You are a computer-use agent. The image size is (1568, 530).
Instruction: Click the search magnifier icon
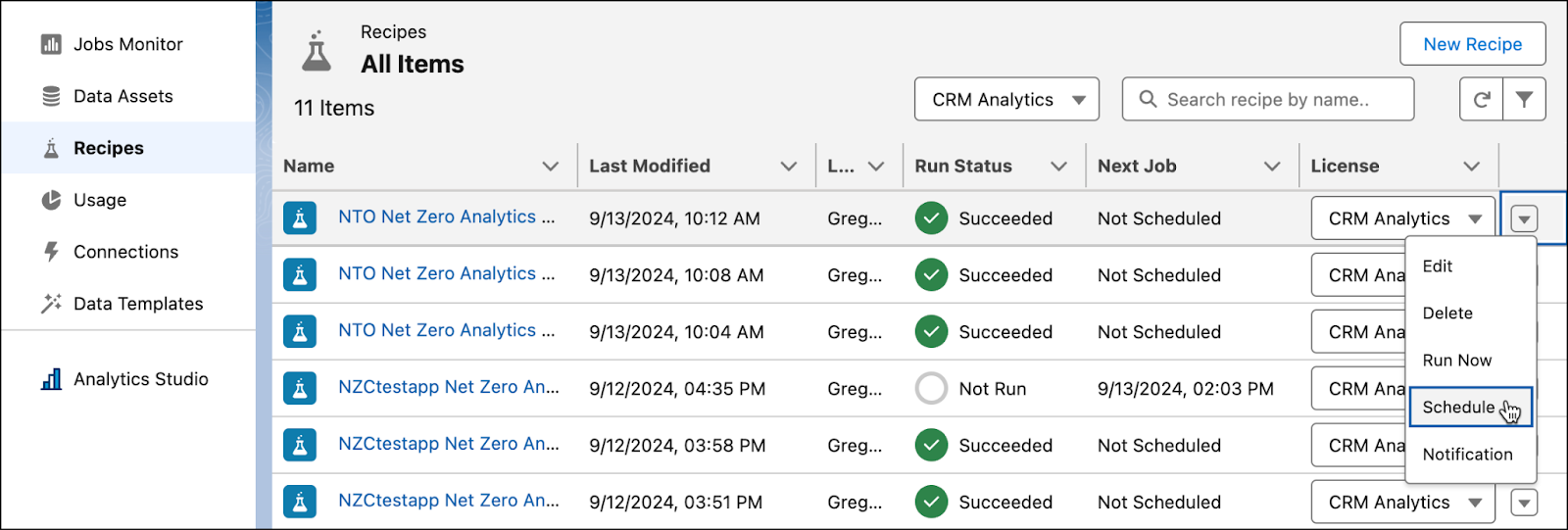[1148, 99]
